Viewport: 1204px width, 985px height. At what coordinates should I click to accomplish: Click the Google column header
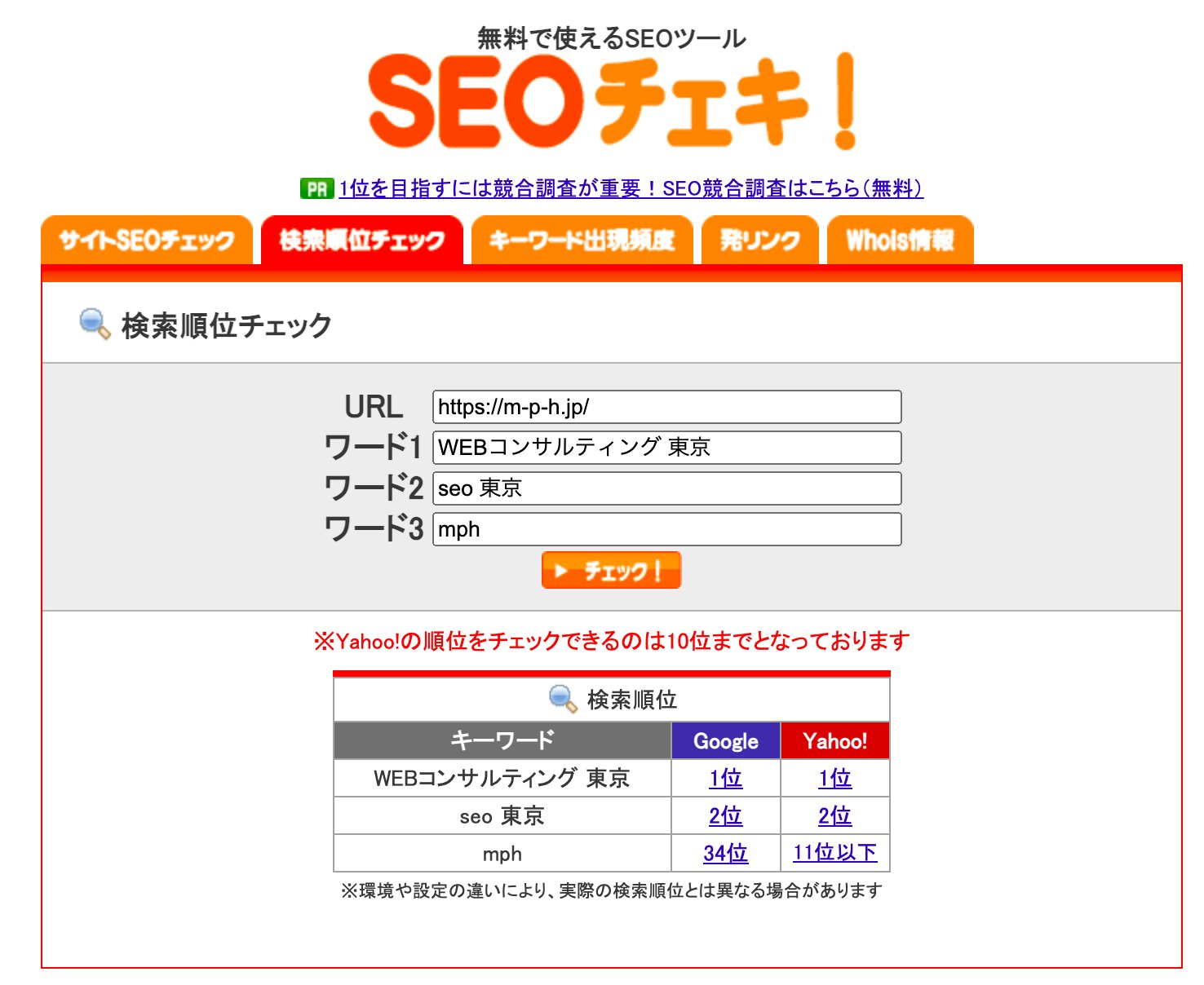pos(726,741)
